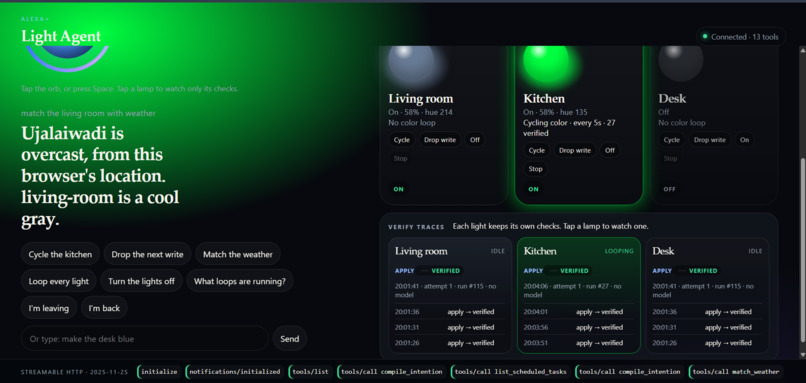Click Drop write on Desk card
This screenshot has width=806, height=383.
[709, 140]
